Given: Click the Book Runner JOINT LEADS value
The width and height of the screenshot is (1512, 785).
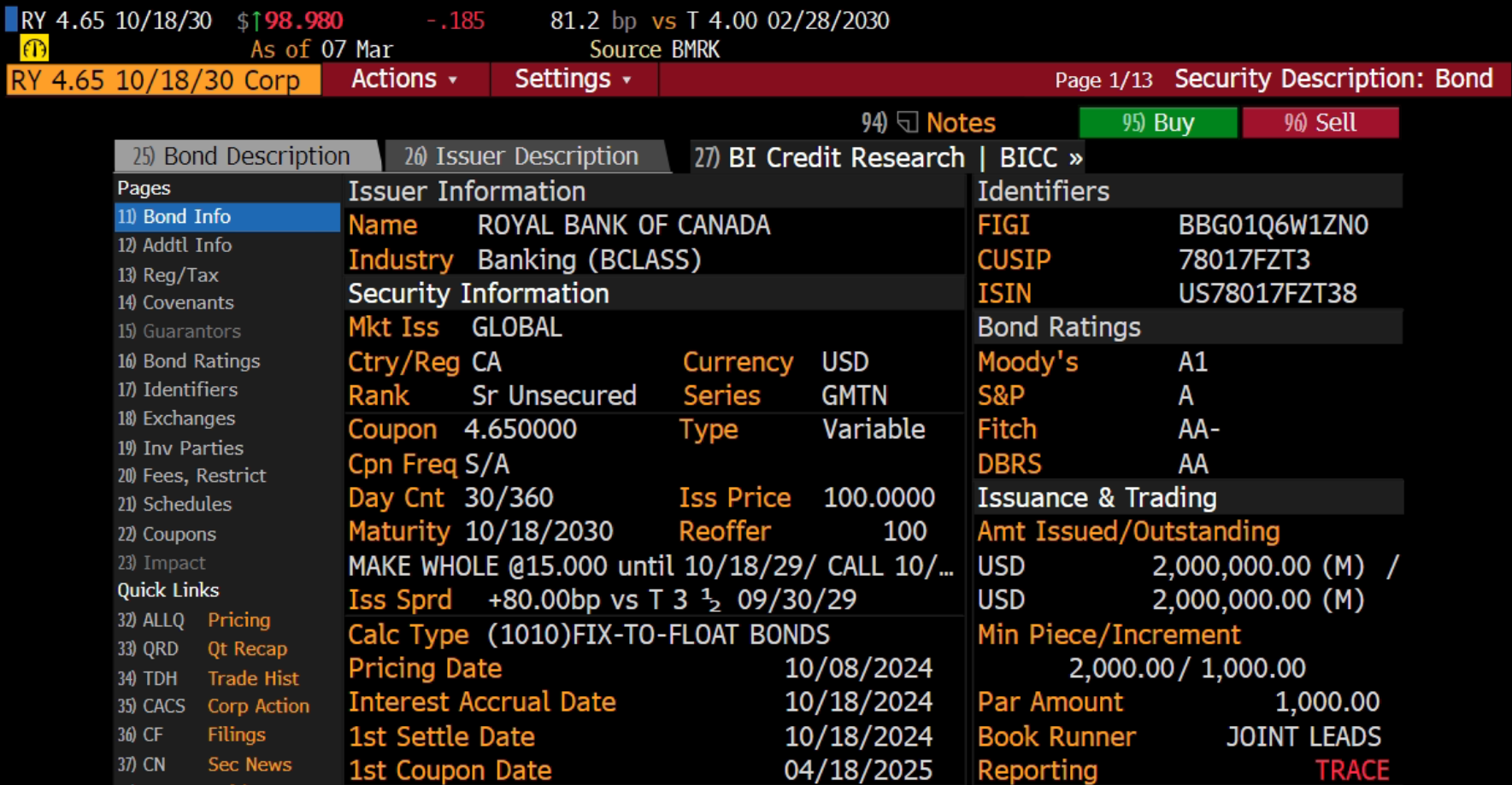Looking at the screenshot, I should (x=1304, y=737).
